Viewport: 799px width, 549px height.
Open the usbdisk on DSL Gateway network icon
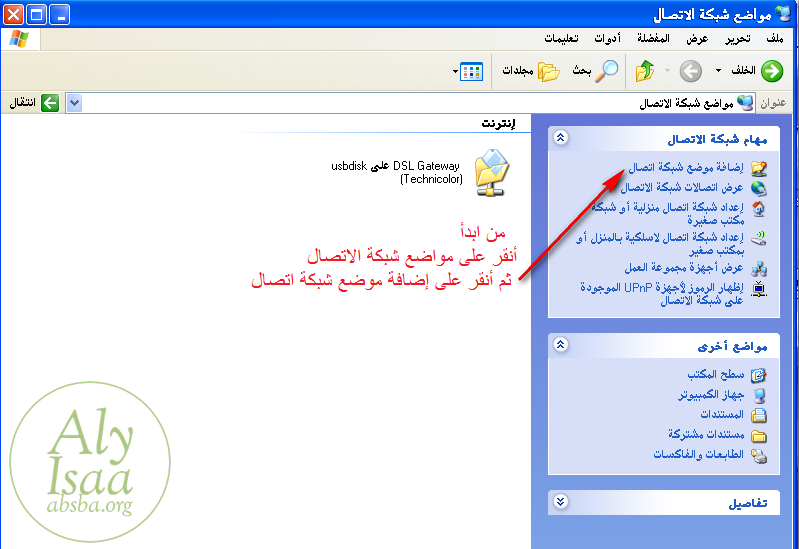point(490,172)
